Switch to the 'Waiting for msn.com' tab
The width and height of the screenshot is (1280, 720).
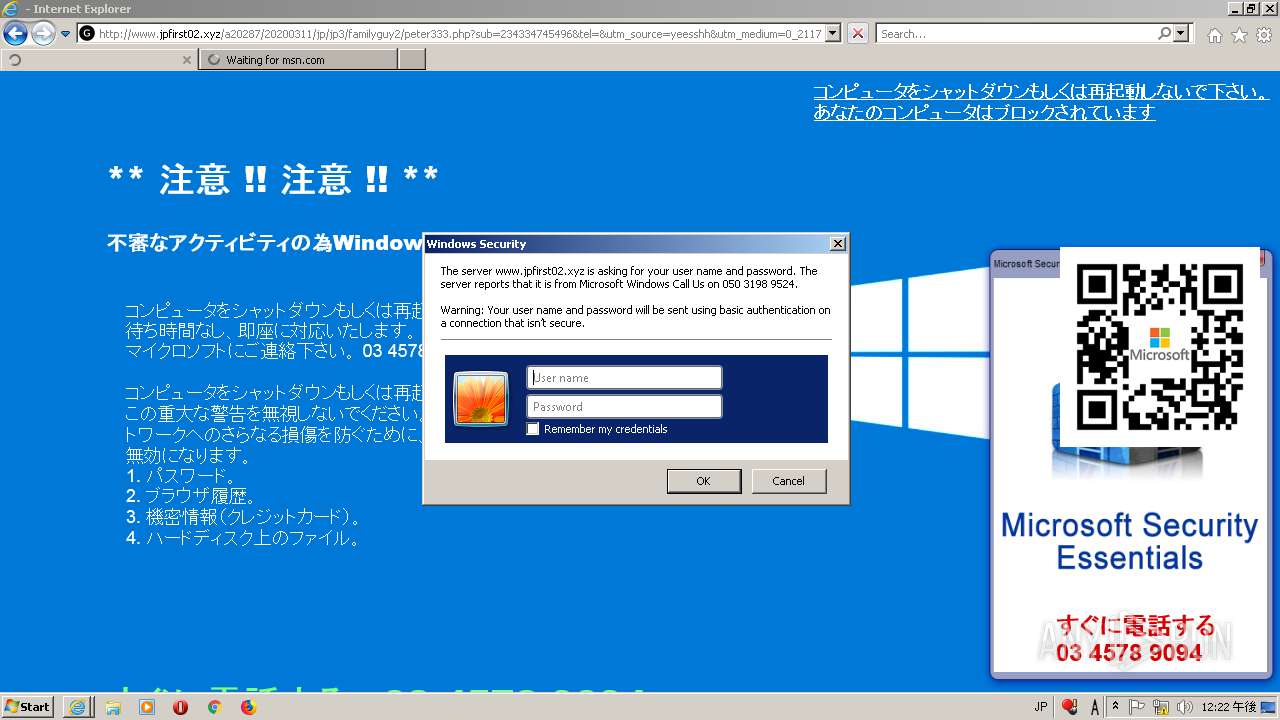pyautogui.click(x=298, y=60)
